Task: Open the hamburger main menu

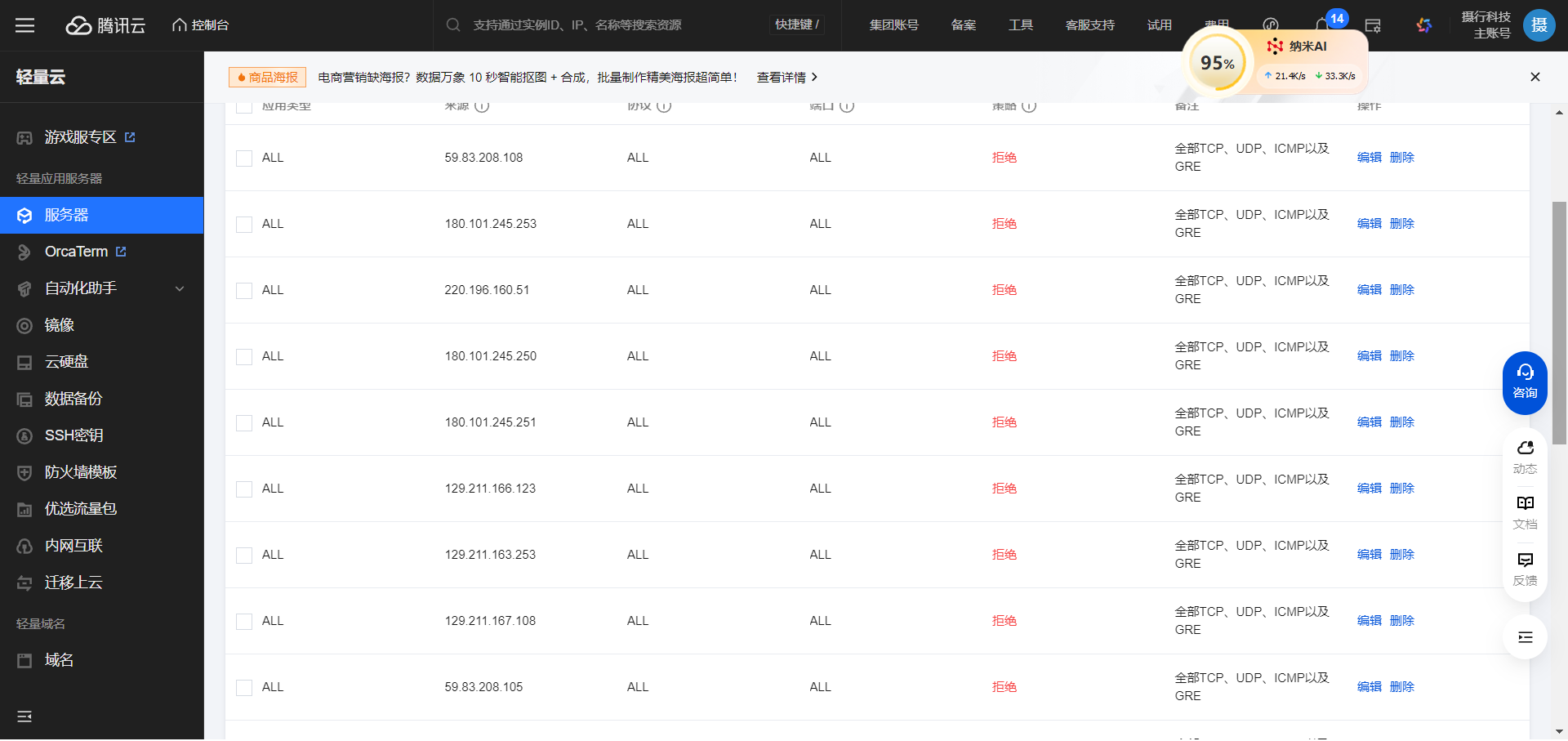Action: (24, 25)
